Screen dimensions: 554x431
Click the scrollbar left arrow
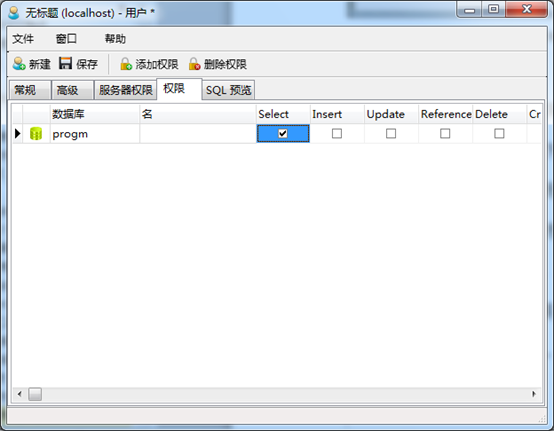pyautogui.click(x=19, y=394)
